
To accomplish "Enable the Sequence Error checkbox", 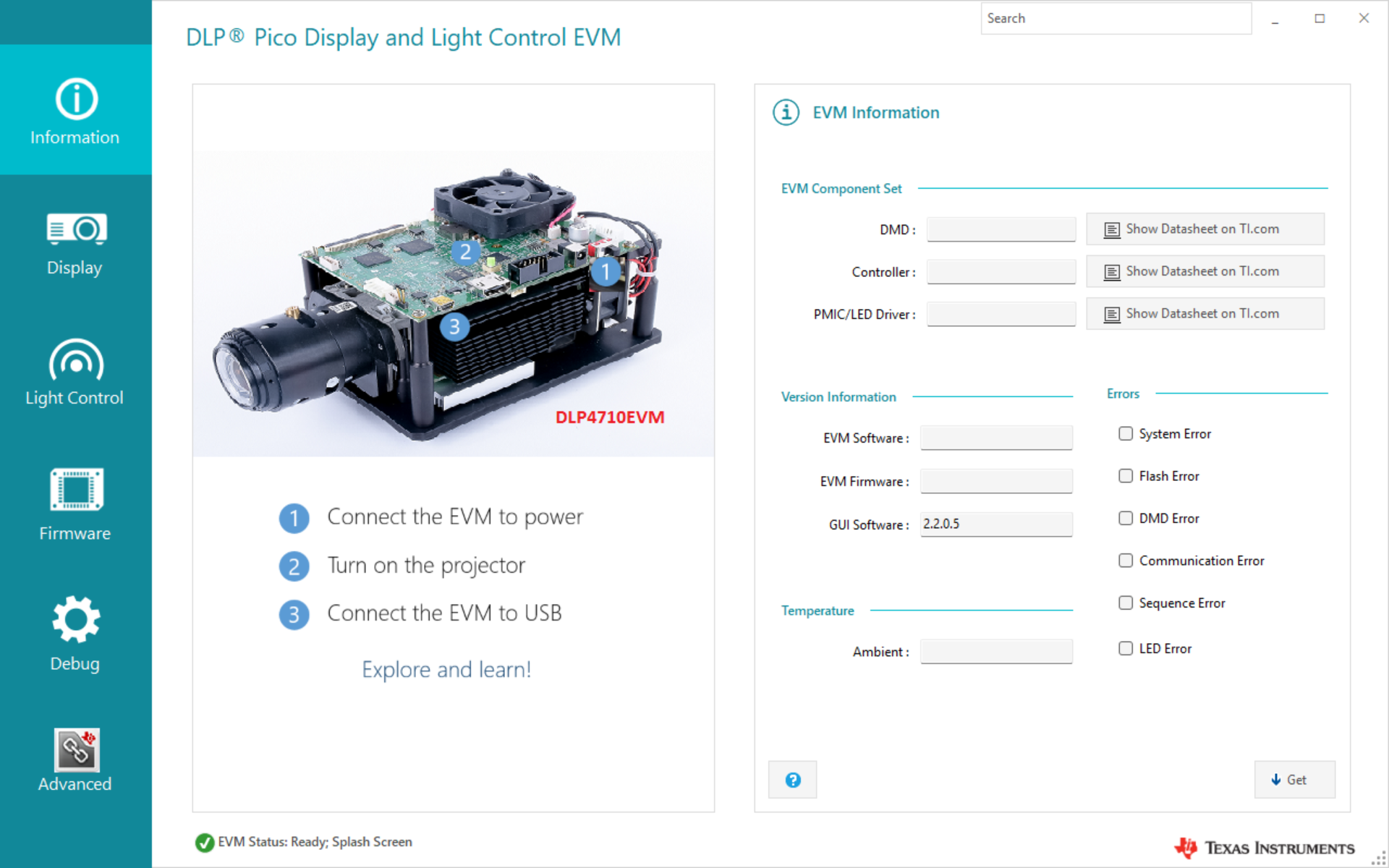I will 1126,603.
